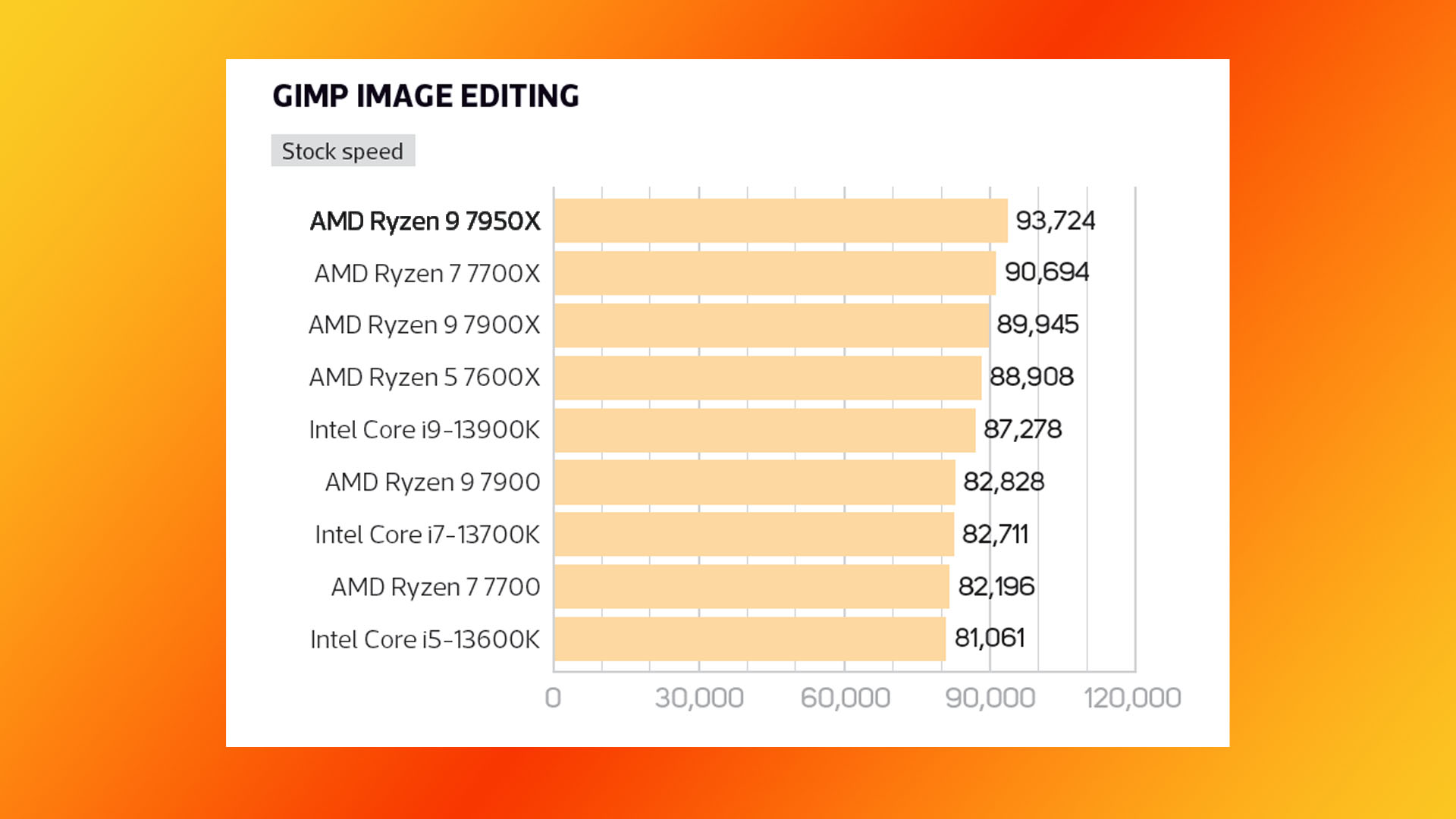Click the Stock speed toggle button
Viewport: 1456px width, 819px height.
click(x=342, y=150)
